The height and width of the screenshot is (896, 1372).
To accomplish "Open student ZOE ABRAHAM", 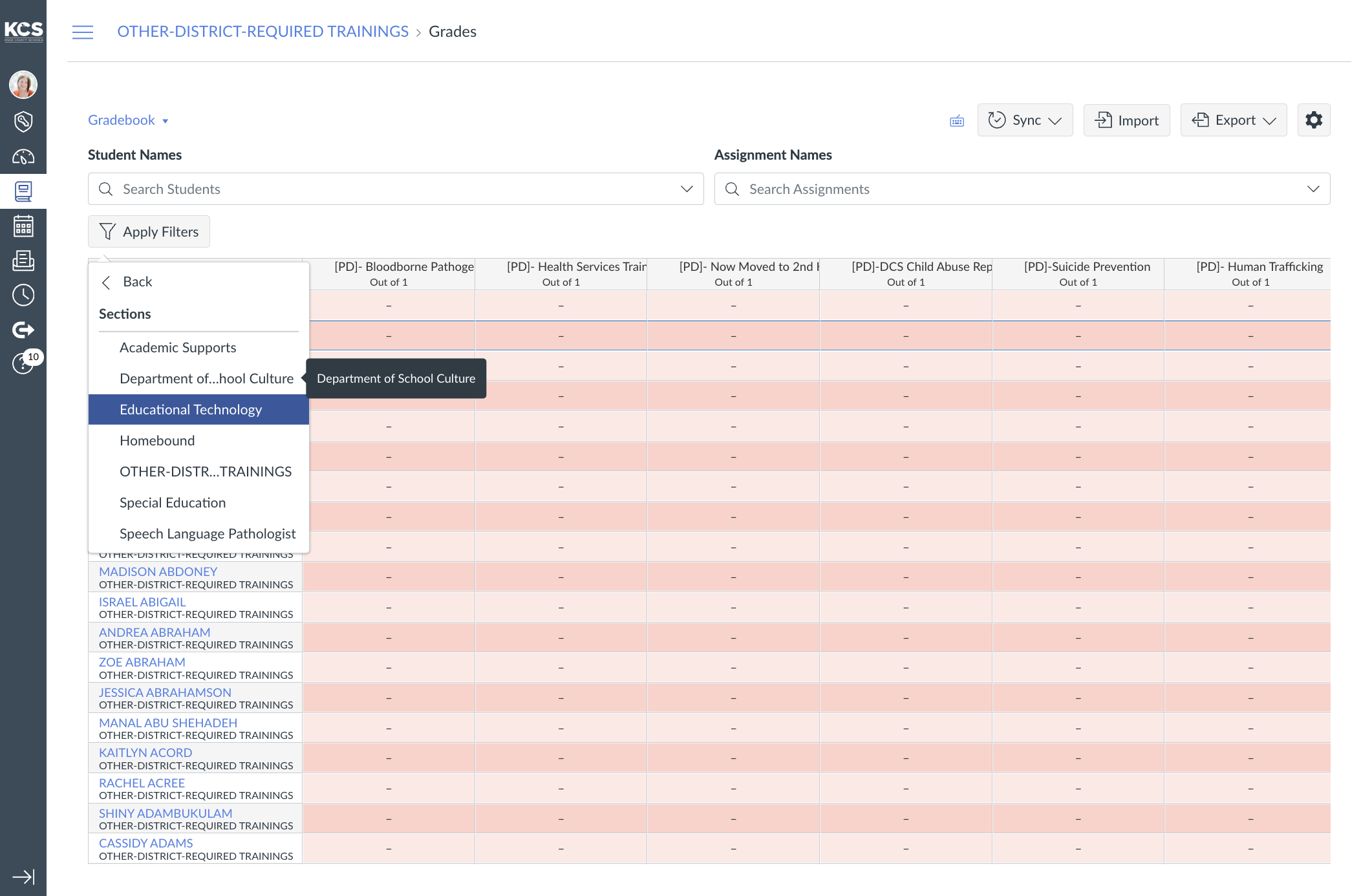I will click(142, 662).
